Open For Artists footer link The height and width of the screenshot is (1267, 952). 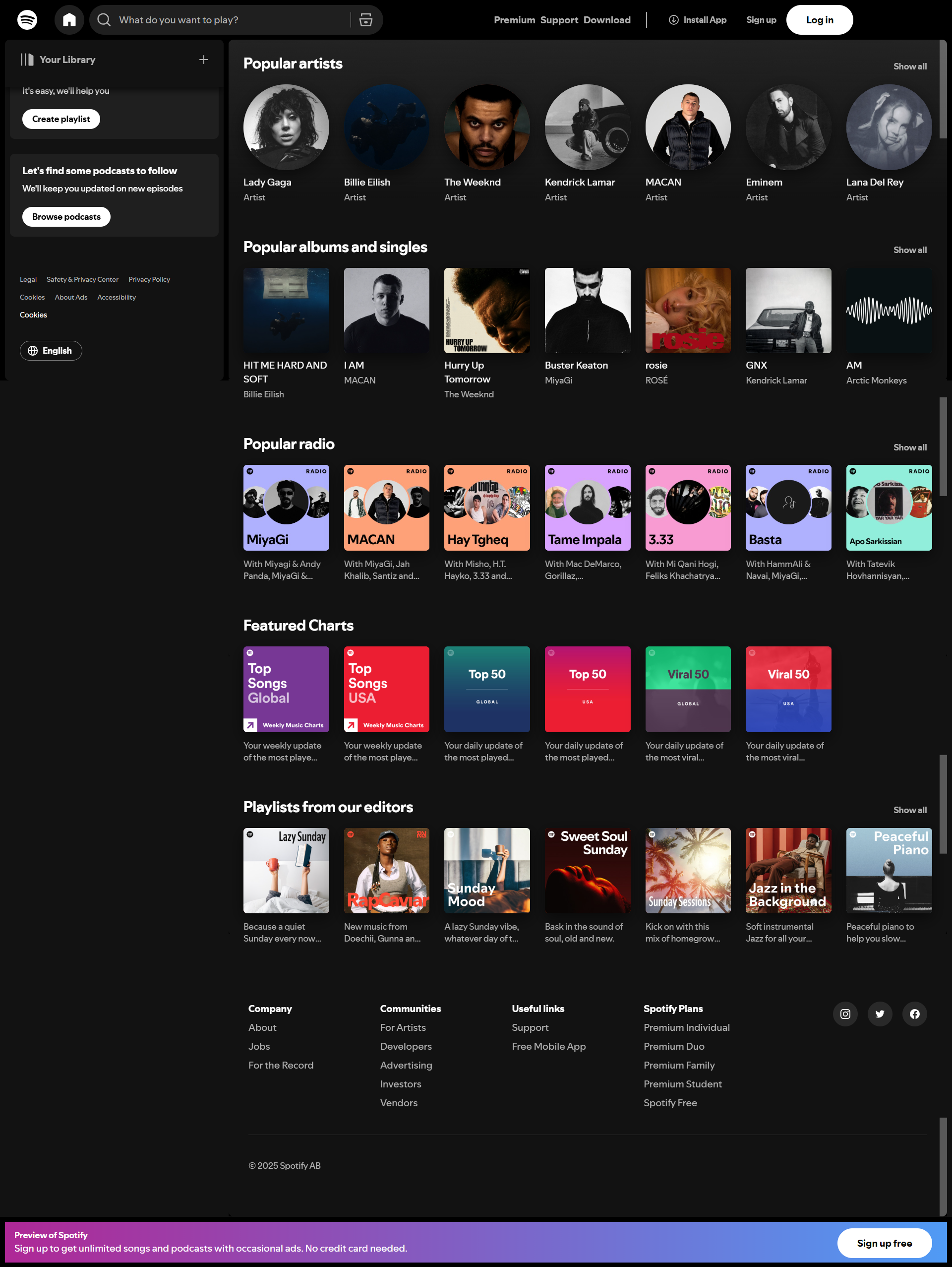[x=403, y=1027]
